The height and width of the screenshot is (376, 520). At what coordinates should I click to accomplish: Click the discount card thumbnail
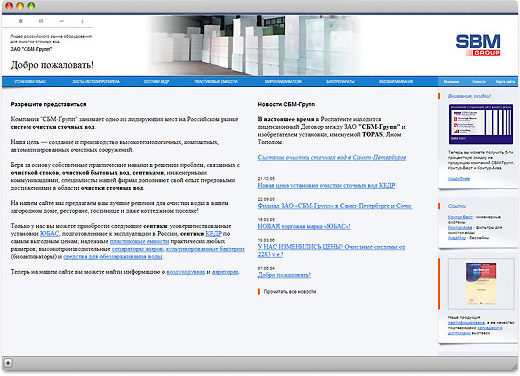click(x=481, y=124)
